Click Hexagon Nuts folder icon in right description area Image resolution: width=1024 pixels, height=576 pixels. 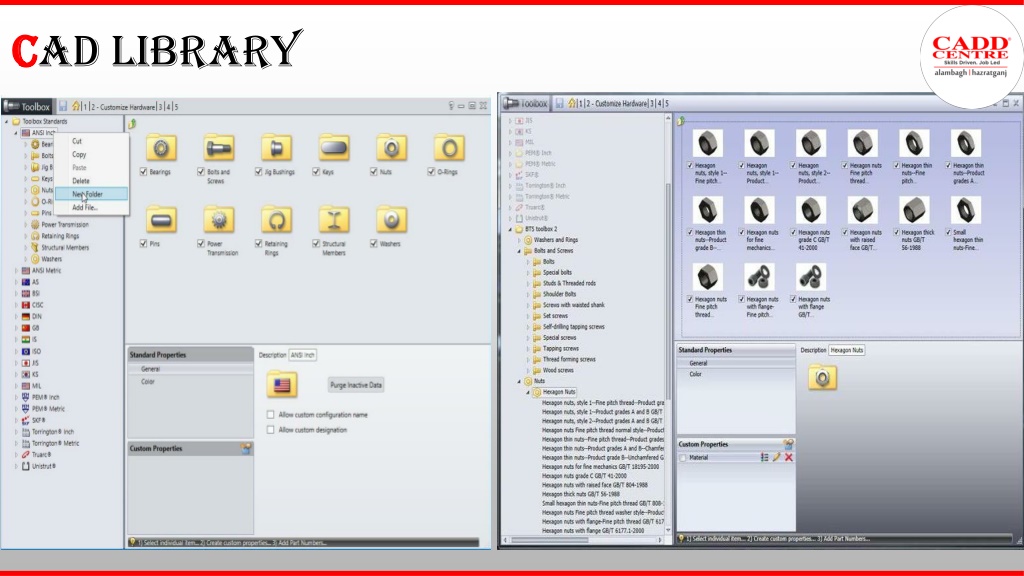[x=822, y=377]
